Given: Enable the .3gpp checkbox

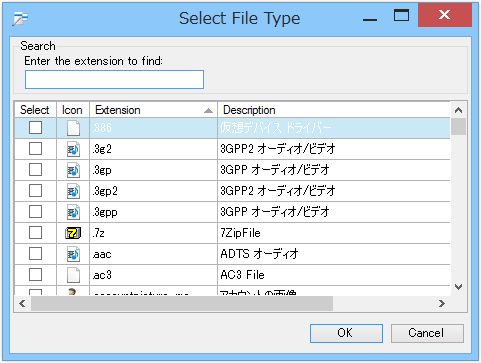Looking at the screenshot, I should [35, 212].
